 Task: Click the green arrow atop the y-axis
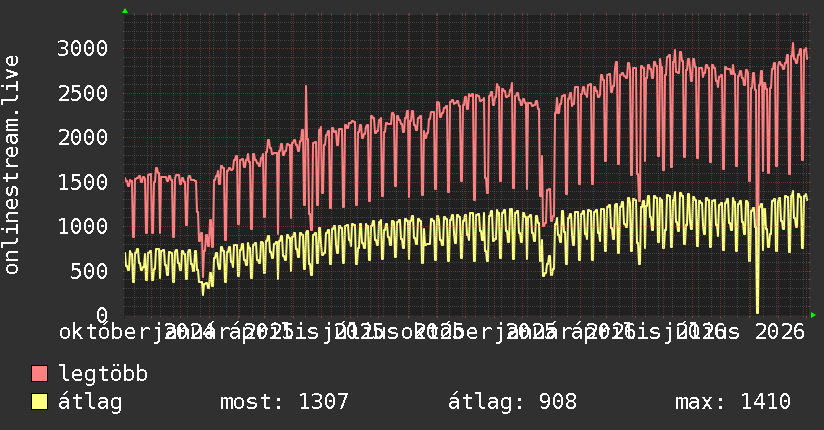pyautogui.click(x=125, y=11)
